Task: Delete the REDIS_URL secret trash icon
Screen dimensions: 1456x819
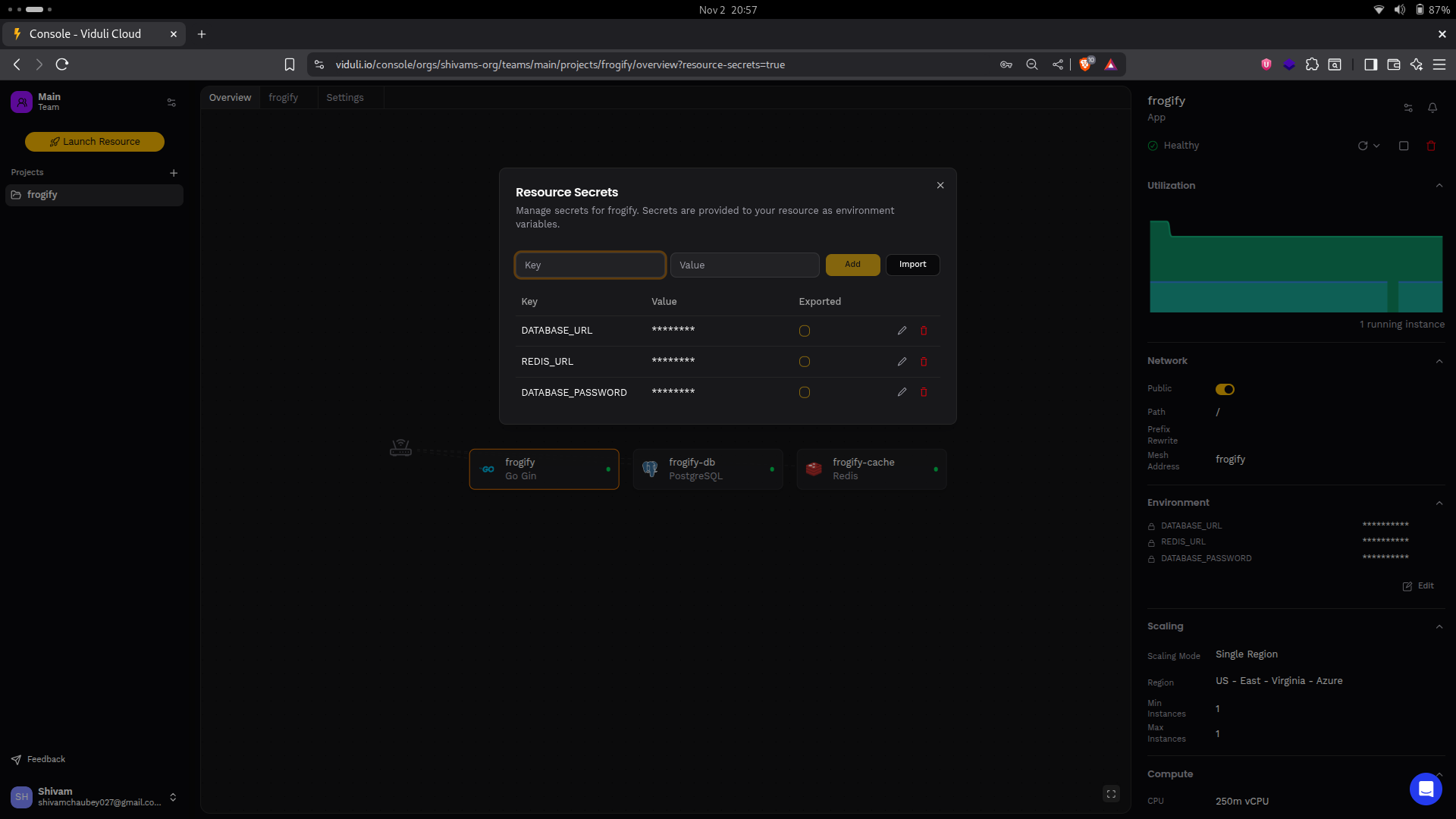Action: 924,362
